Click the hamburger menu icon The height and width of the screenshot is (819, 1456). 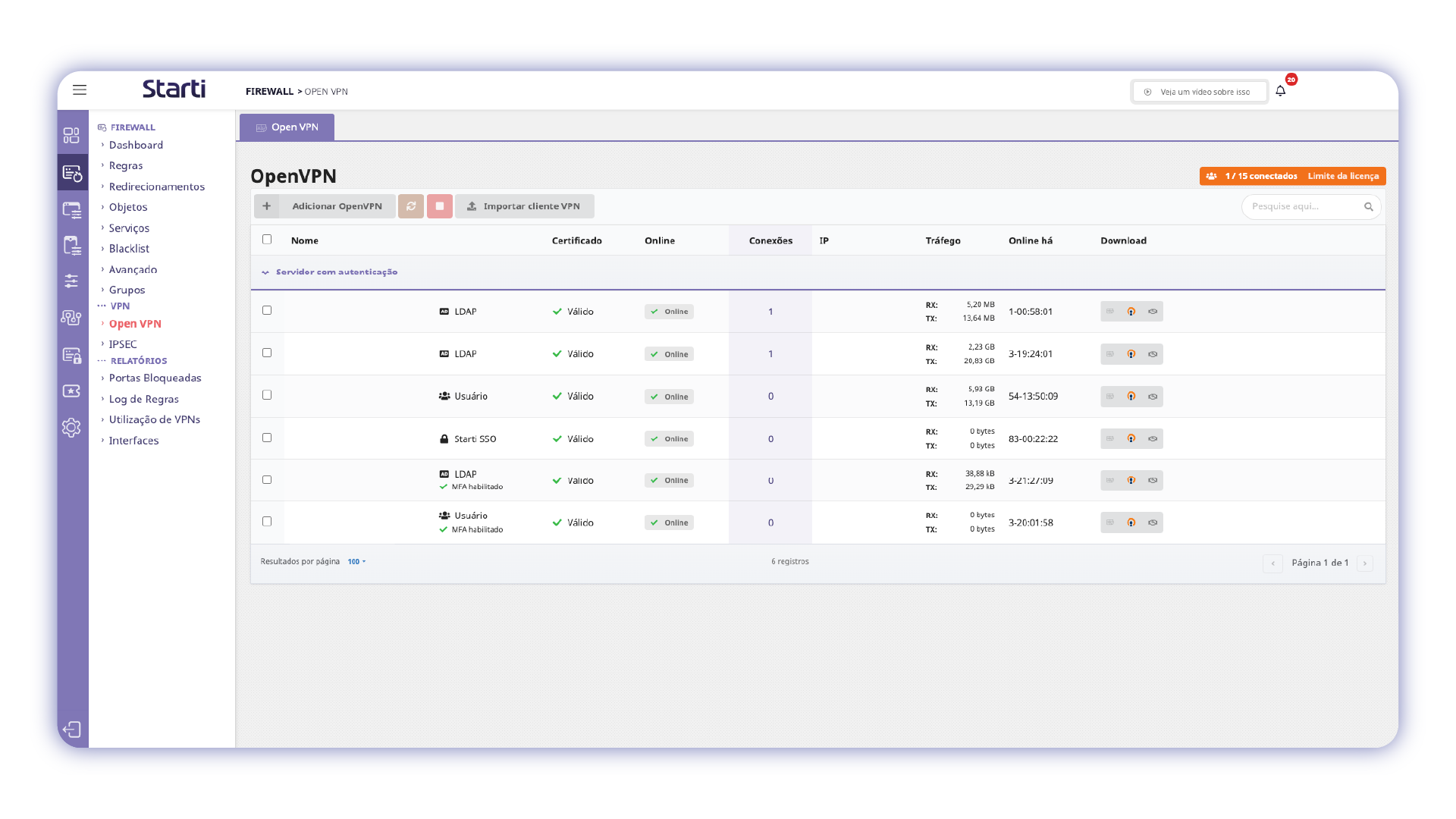(x=80, y=90)
